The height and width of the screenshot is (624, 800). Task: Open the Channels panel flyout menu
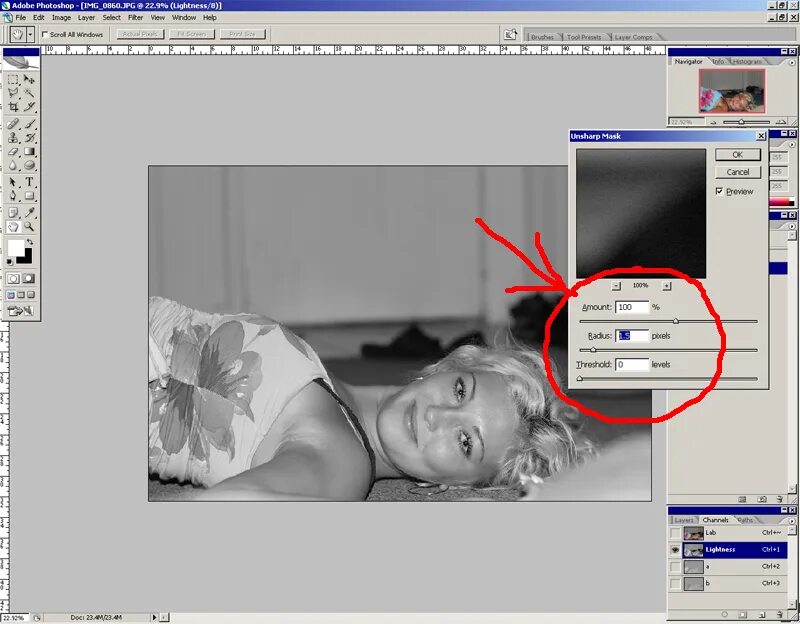tap(791, 521)
